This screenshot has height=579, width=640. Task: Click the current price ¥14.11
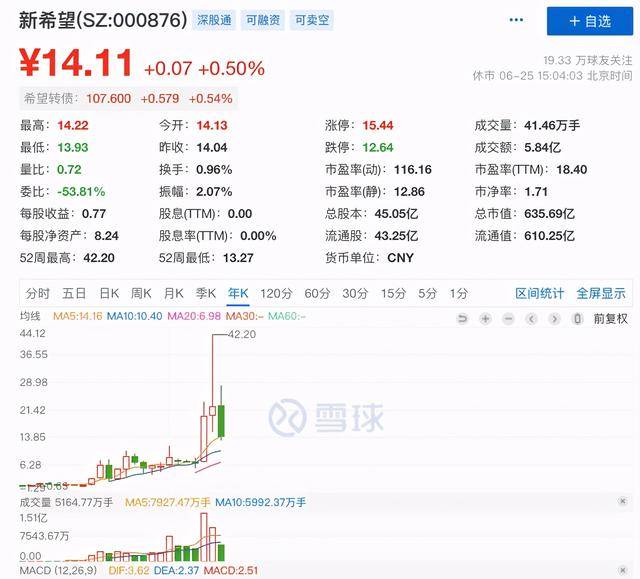[x=76, y=63]
